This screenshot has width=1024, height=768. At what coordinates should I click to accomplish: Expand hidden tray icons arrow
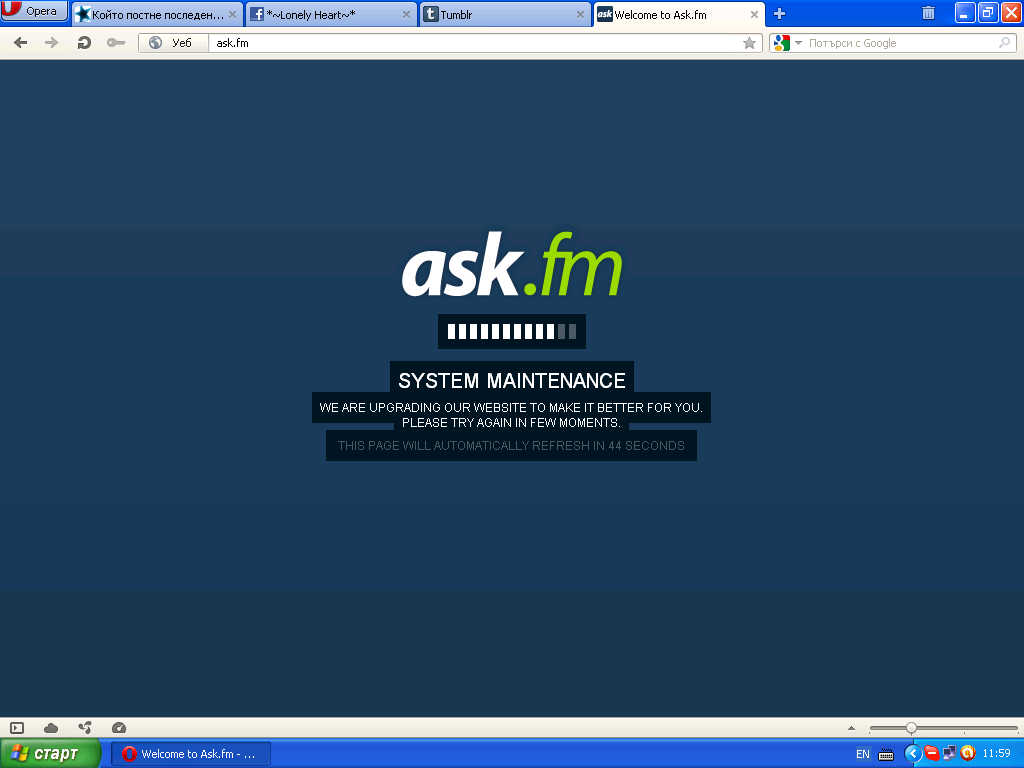[x=912, y=754]
